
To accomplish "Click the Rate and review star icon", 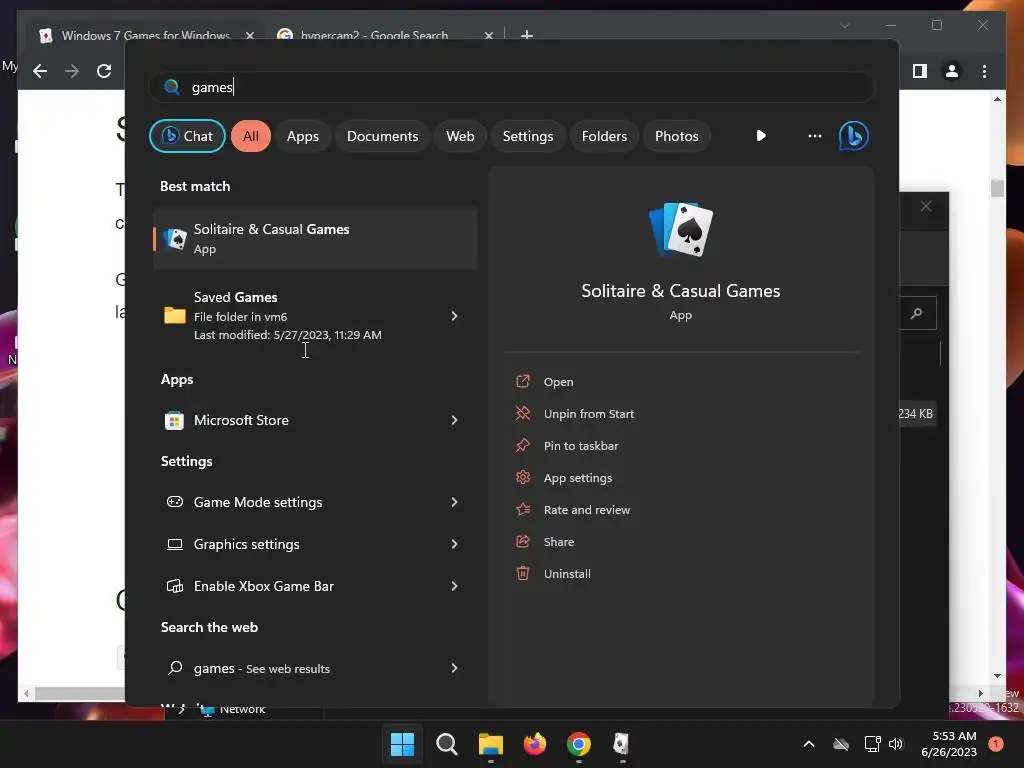I will pos(522,509).
